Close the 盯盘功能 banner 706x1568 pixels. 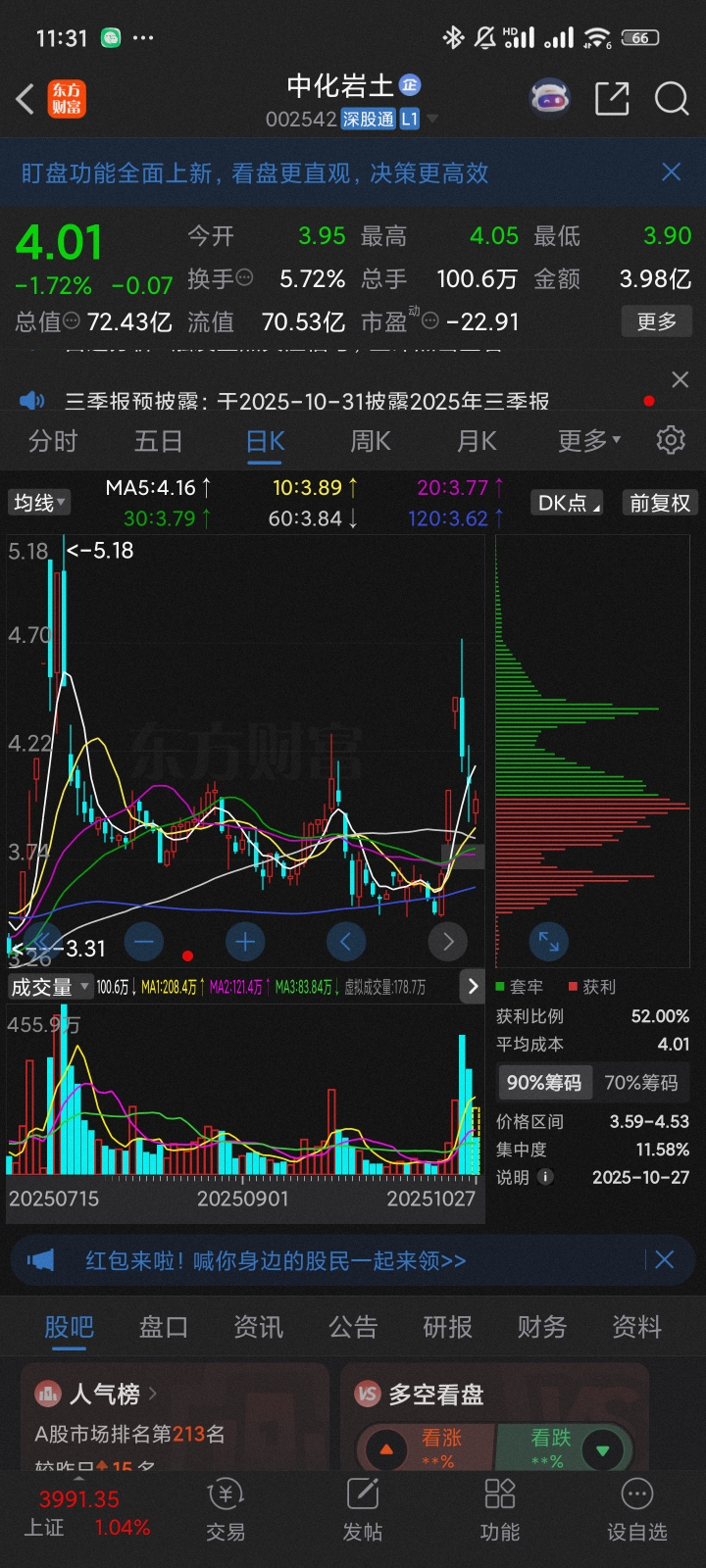[x=672, y=172]
